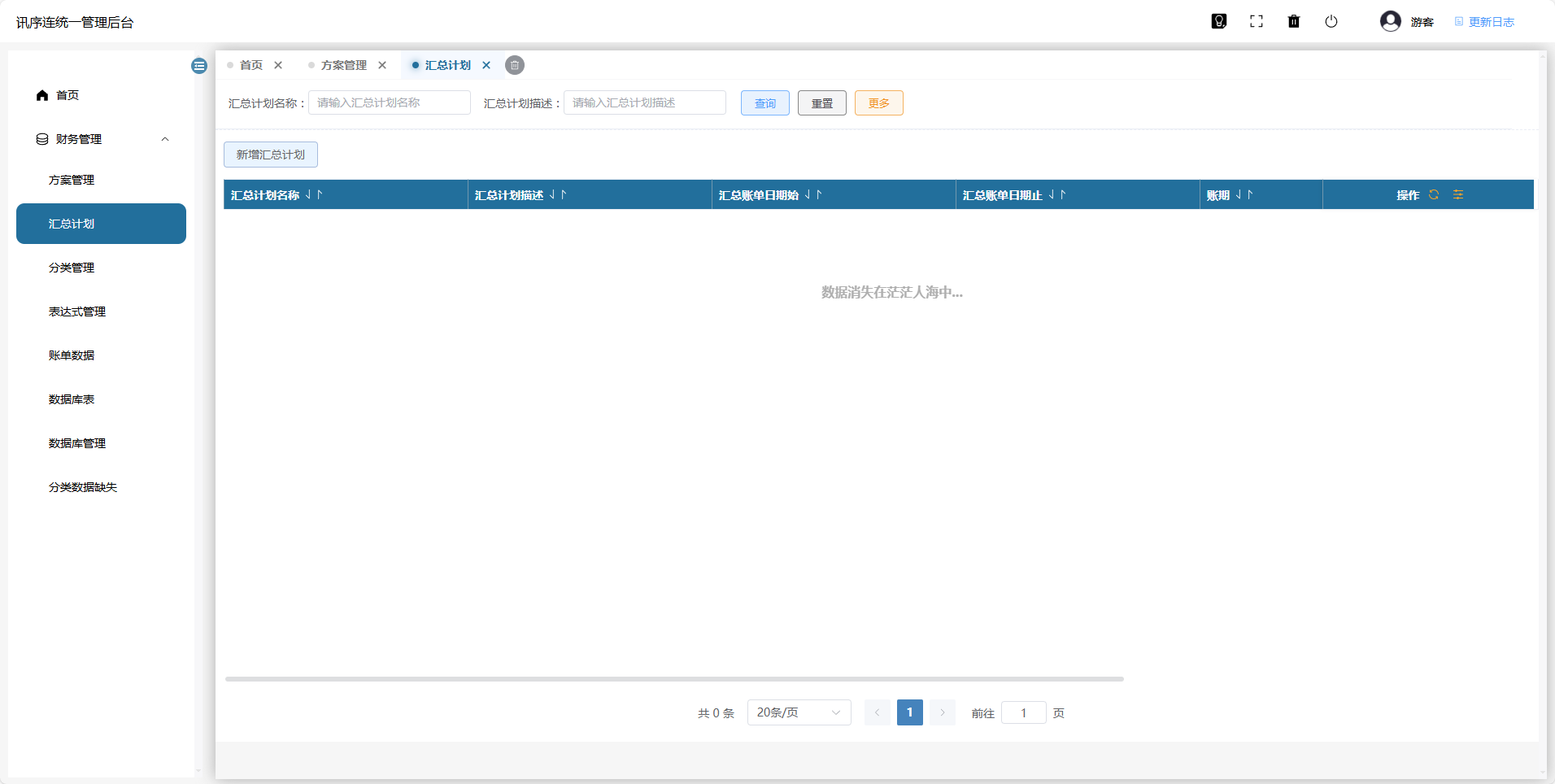The height and width of the screenshot is (784, 1555).
Task: Select 汇总计划 in the sidebar
Action: pos(101,224)
